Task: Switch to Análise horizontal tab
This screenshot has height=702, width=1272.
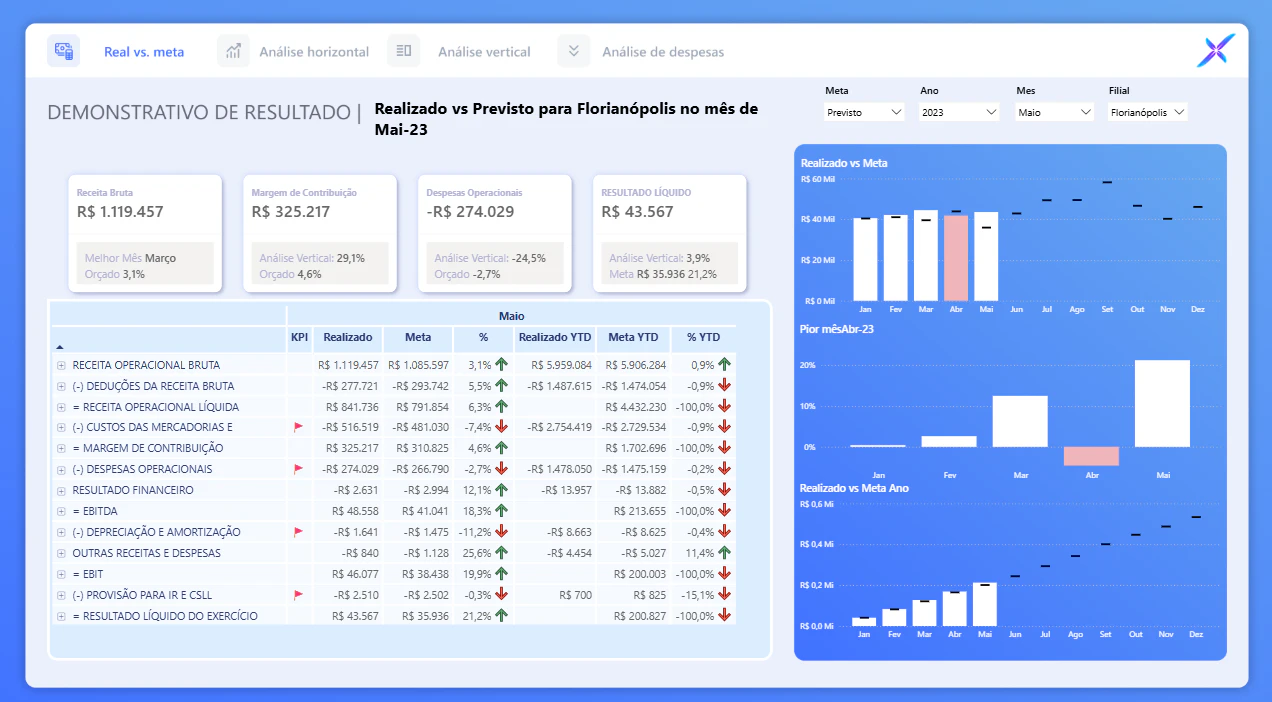Action: click(x=314, y=52)
